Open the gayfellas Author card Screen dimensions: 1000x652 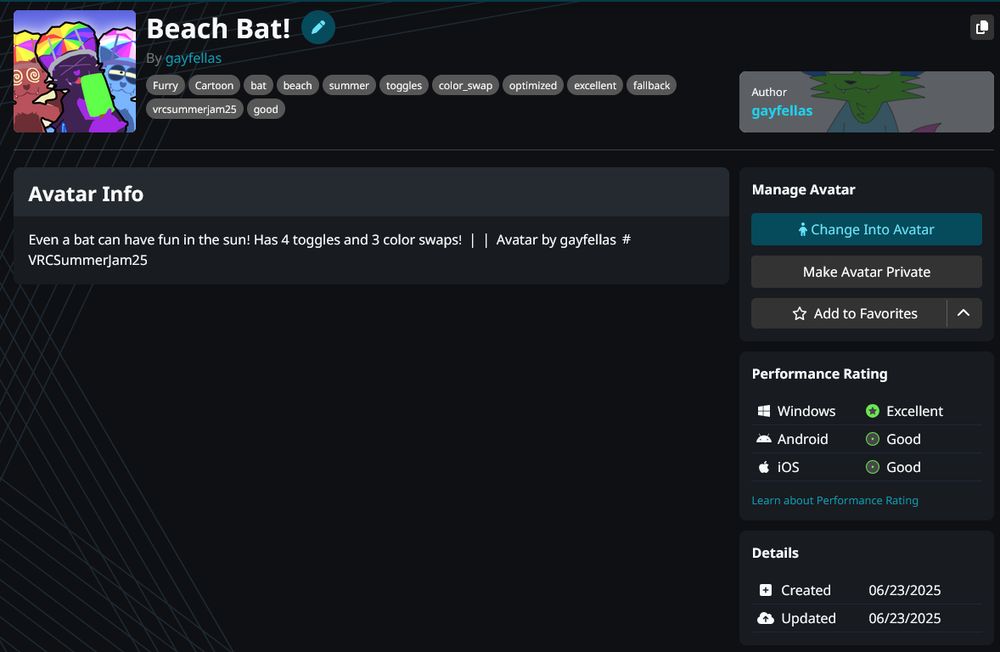click(x=866, y=102)
